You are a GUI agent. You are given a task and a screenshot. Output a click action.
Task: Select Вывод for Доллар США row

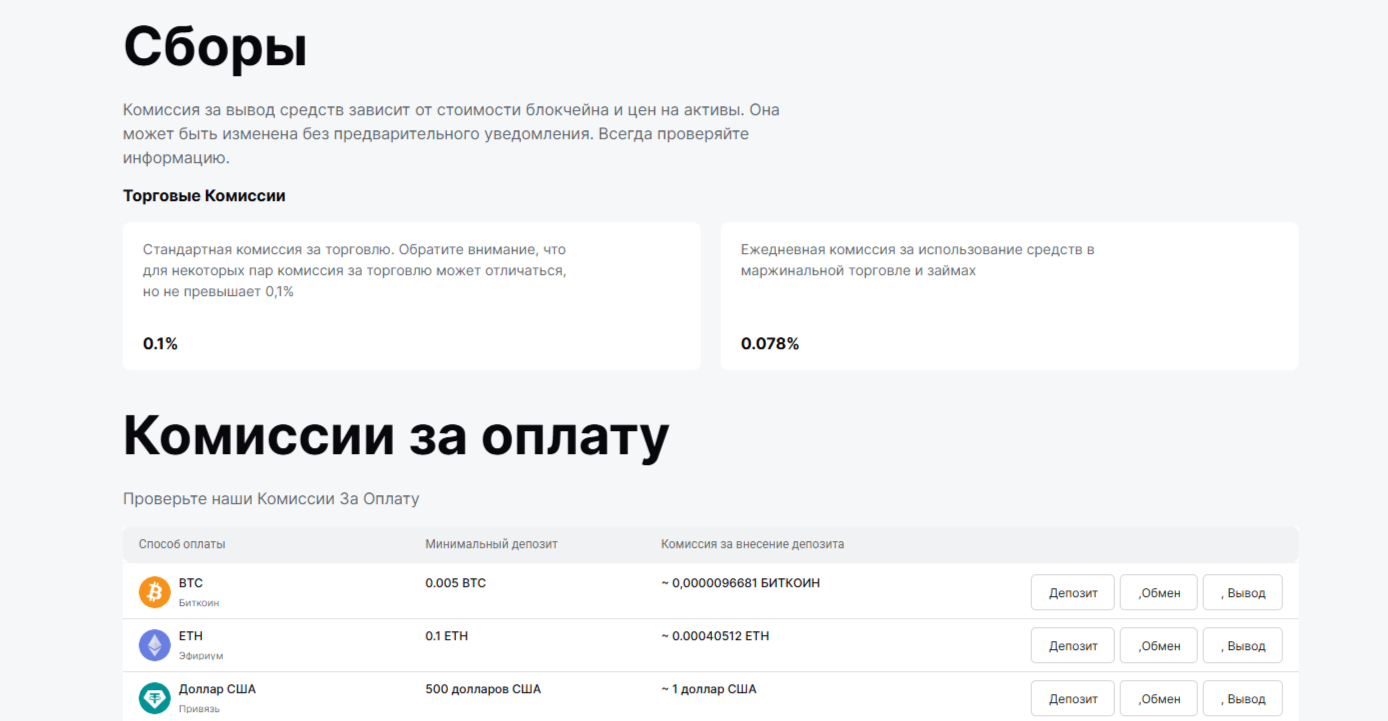1242,698
